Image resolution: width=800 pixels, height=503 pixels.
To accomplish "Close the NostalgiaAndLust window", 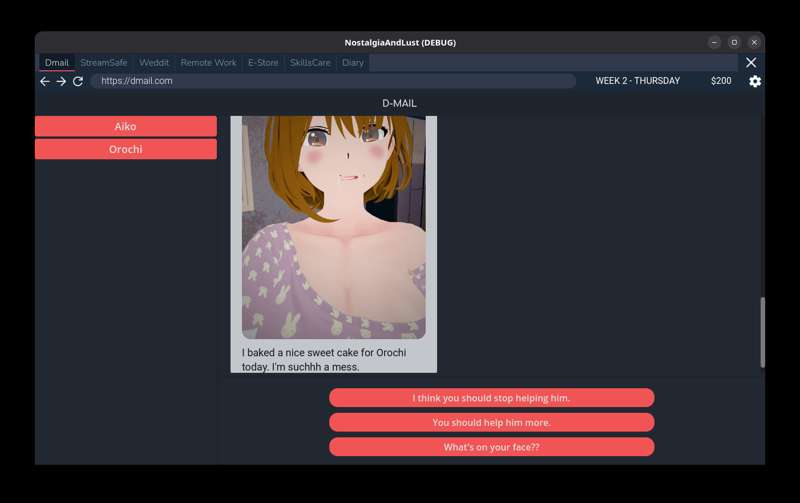I will [x=754, y=42].
